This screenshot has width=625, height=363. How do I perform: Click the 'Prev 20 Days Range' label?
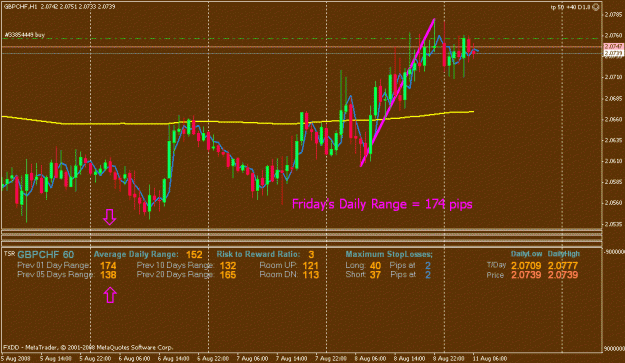click(x=175, y=275)
